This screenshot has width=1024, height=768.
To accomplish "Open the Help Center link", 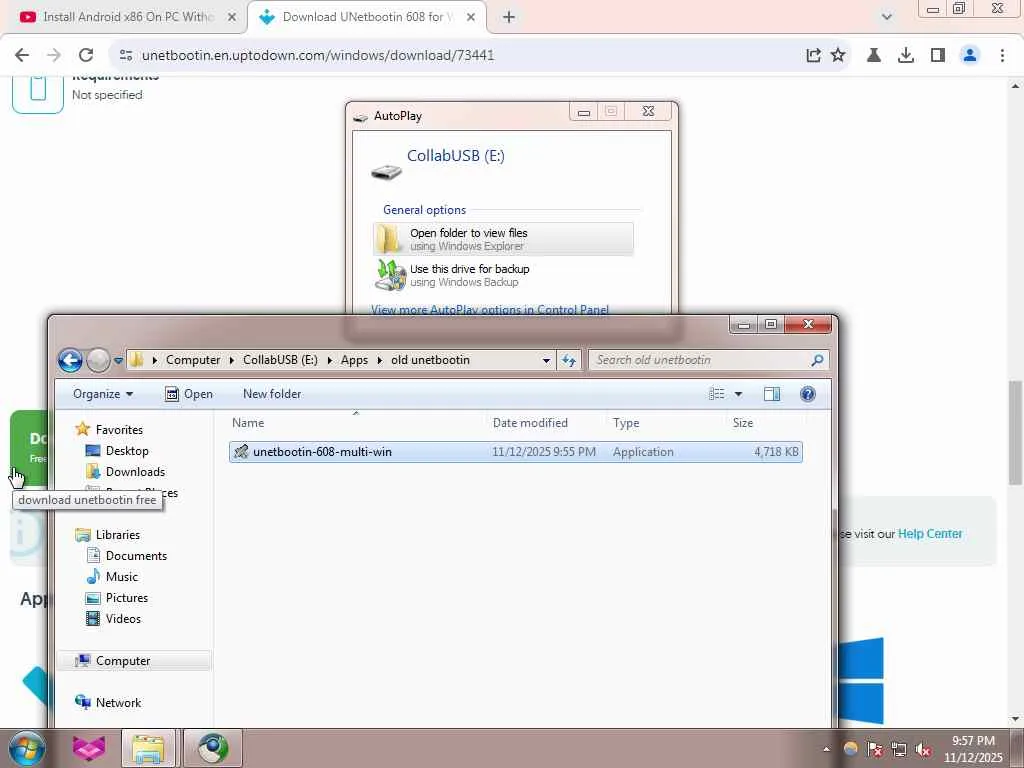I will [x=930, y=534].
